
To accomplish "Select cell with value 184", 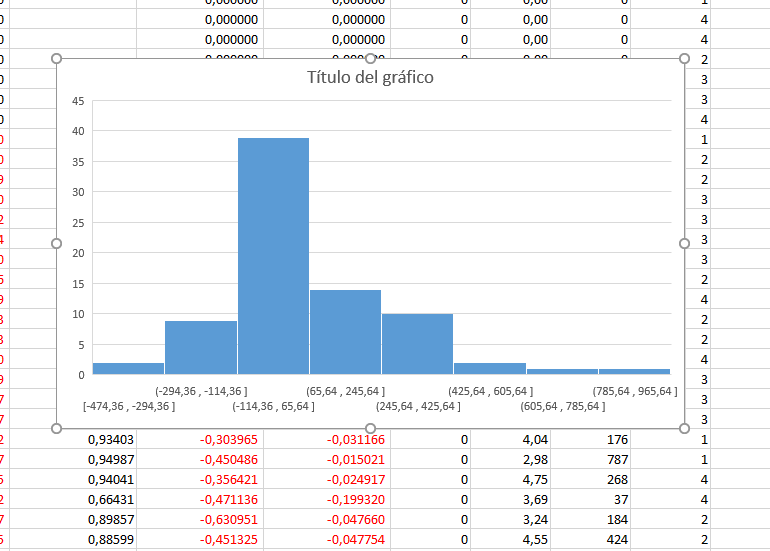I will 591,520.
